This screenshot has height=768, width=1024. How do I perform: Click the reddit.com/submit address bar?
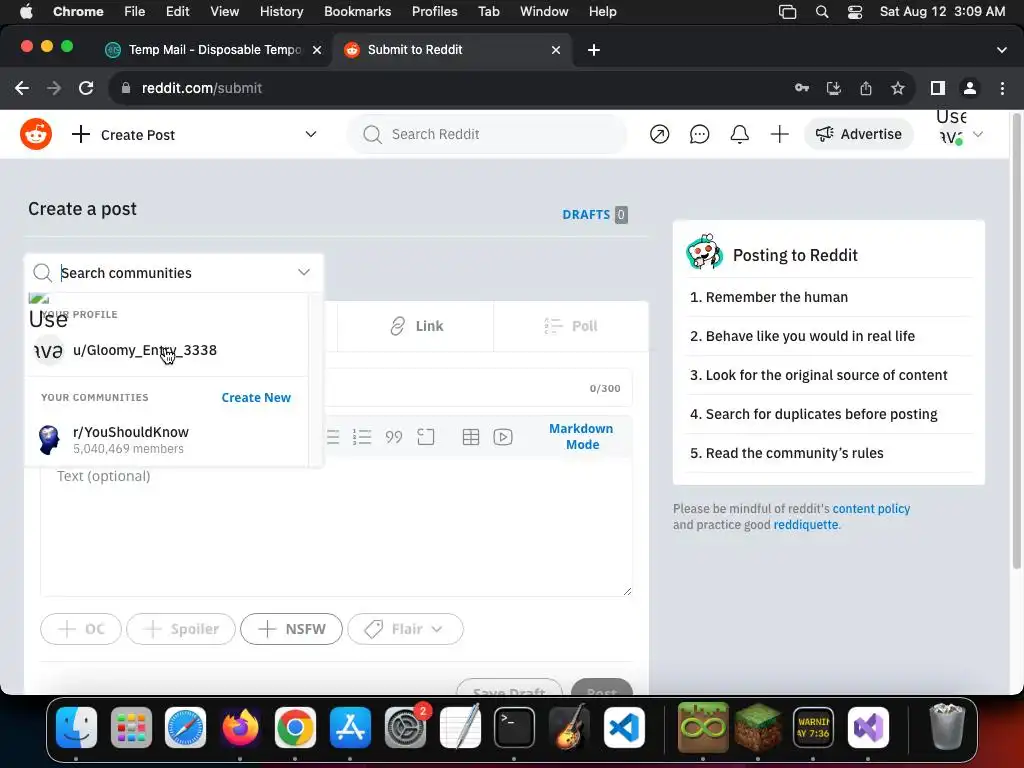coord(451,88)
